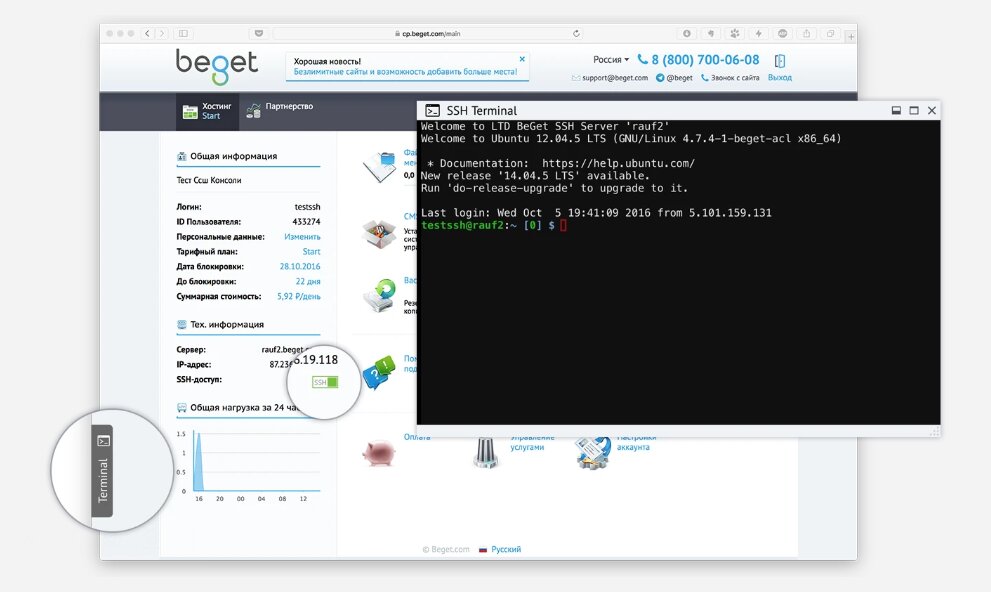Click the Safari downloads icon

tap(687, 33)
